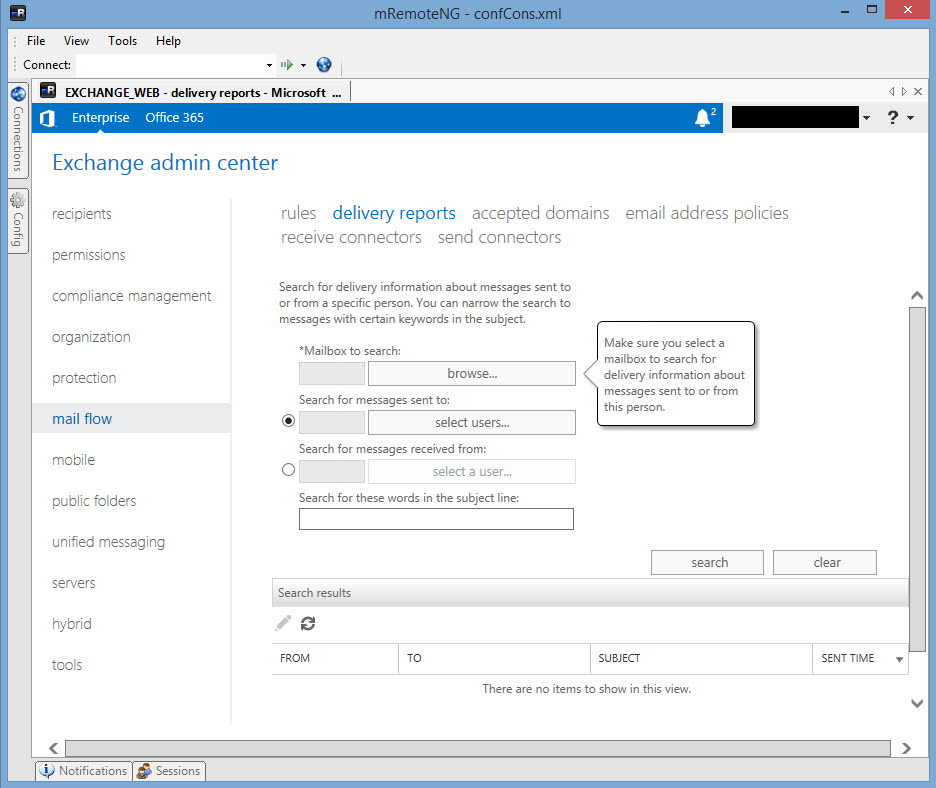The height and width of the screenshot is (788, 936).
Task: Open the account name dropdown arrow
Action: [x=866, y=118]
